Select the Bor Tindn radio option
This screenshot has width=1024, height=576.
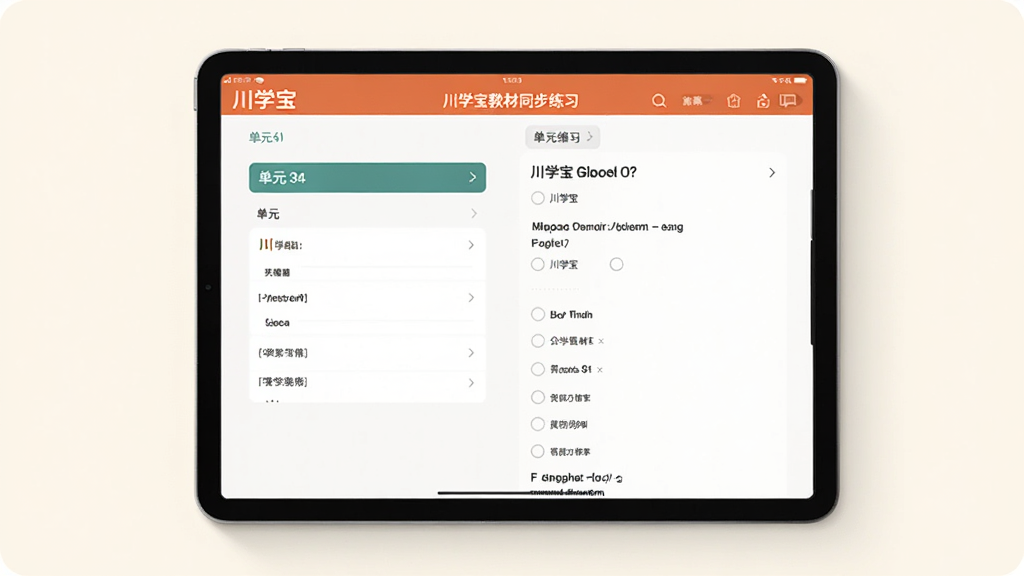[537, 314]
